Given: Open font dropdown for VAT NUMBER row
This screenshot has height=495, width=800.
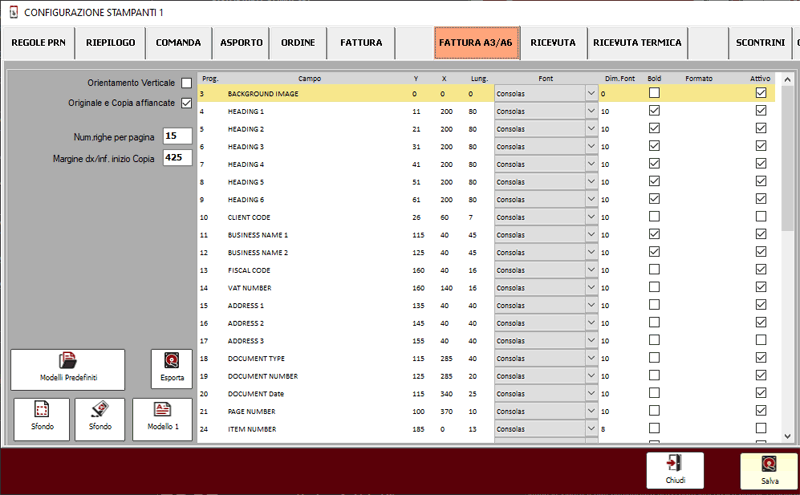Looking at the screenshot, I should (591, 288).
